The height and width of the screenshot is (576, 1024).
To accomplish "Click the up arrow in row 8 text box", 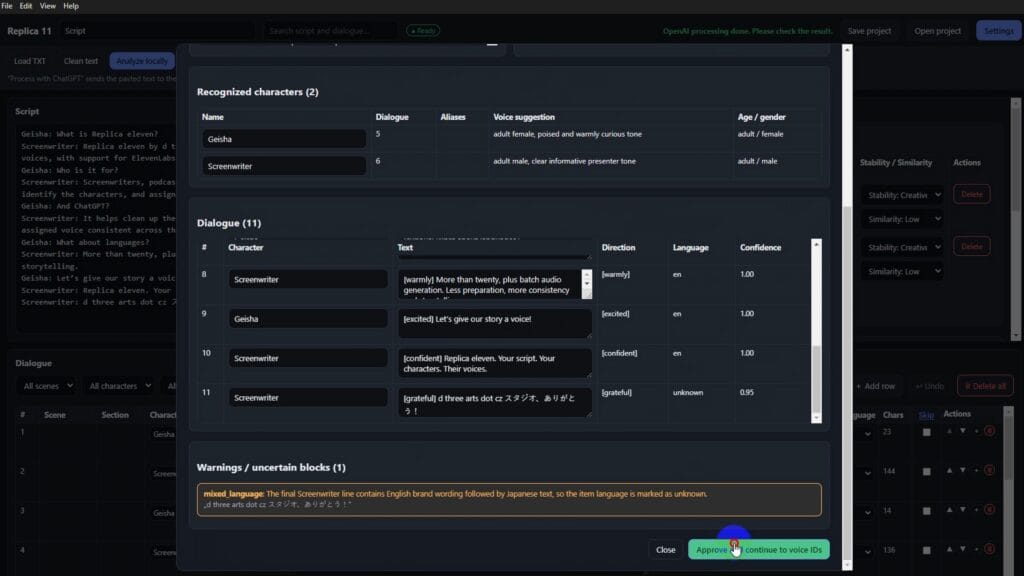I will [586, 274].
